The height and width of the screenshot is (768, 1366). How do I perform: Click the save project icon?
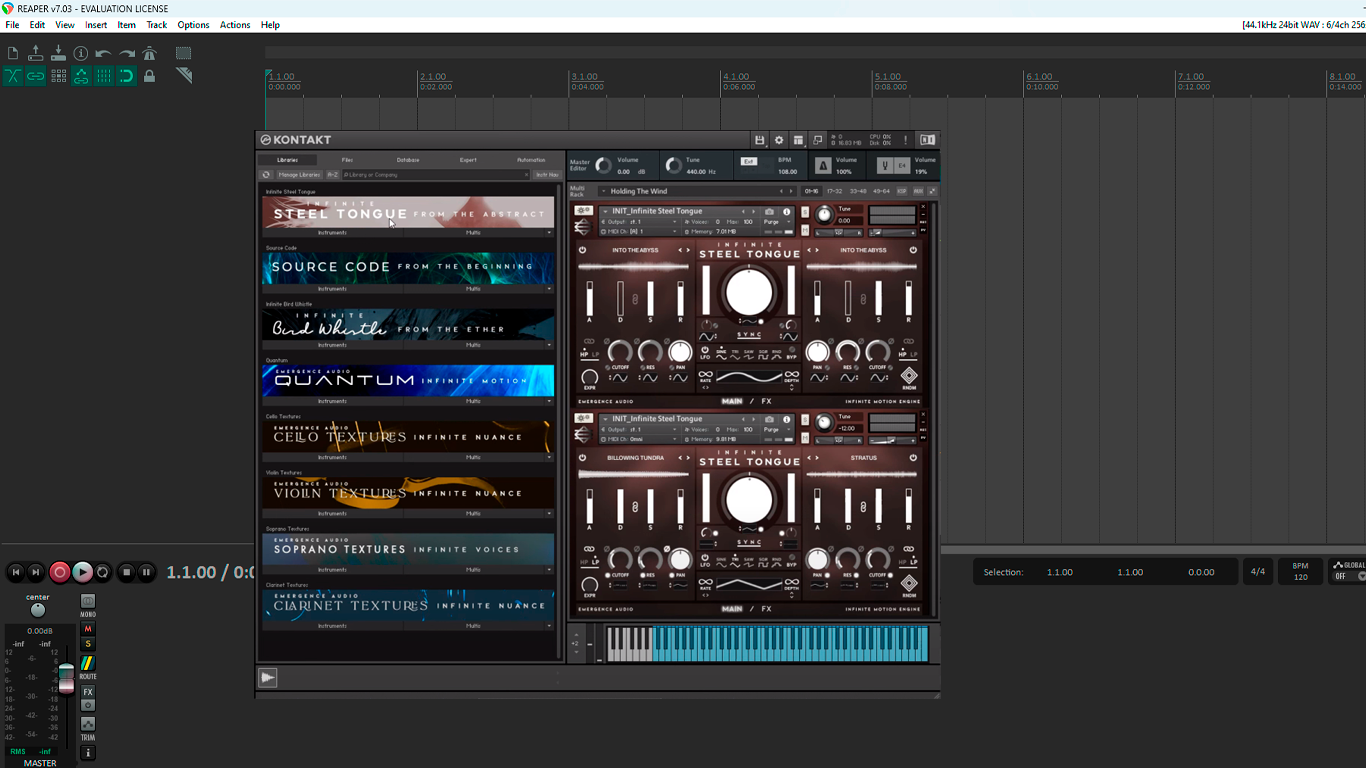click(58, 54)
